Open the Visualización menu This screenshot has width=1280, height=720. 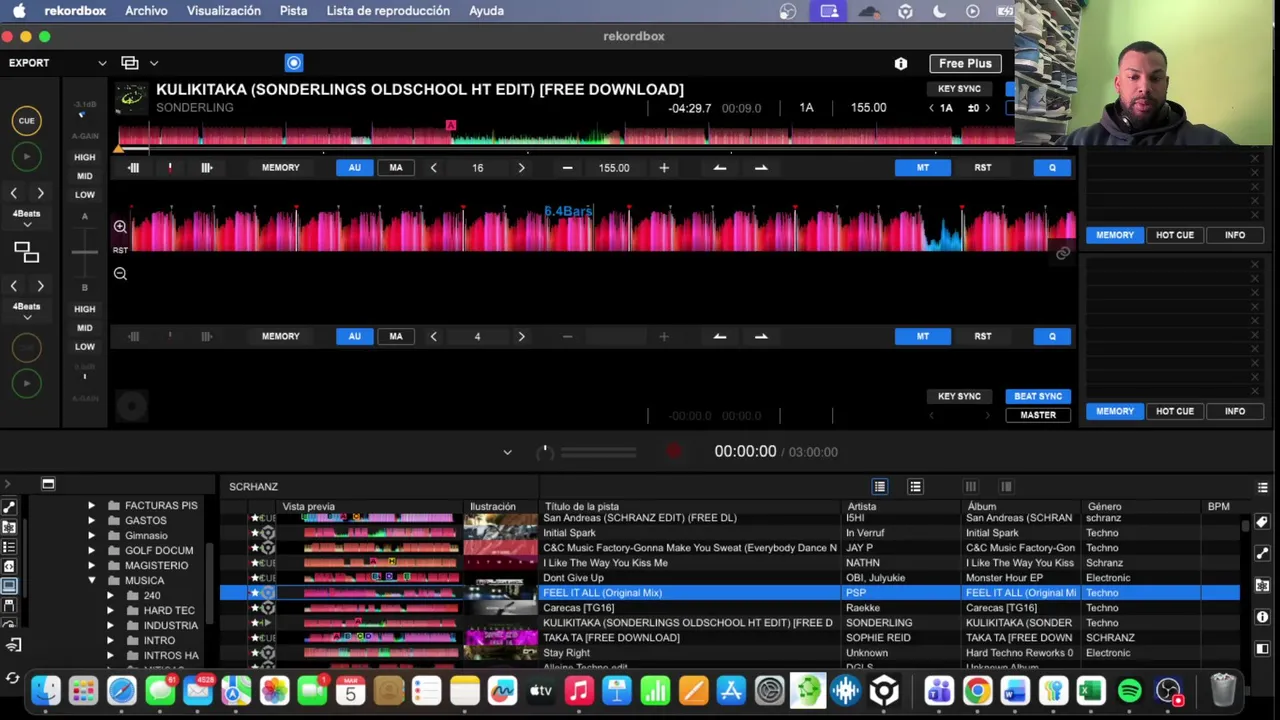[x=224, y=11]
